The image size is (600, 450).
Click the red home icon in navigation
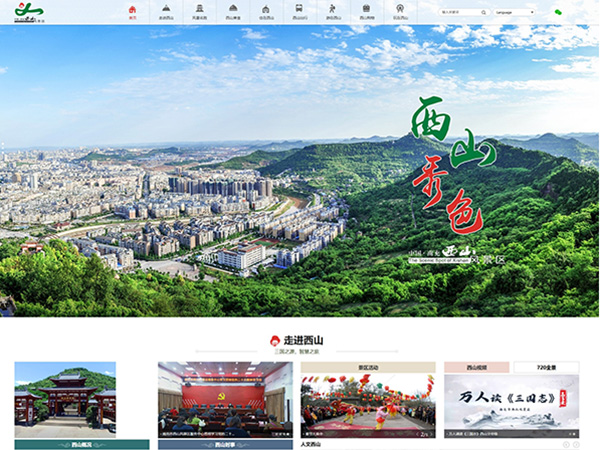(132, 10)
